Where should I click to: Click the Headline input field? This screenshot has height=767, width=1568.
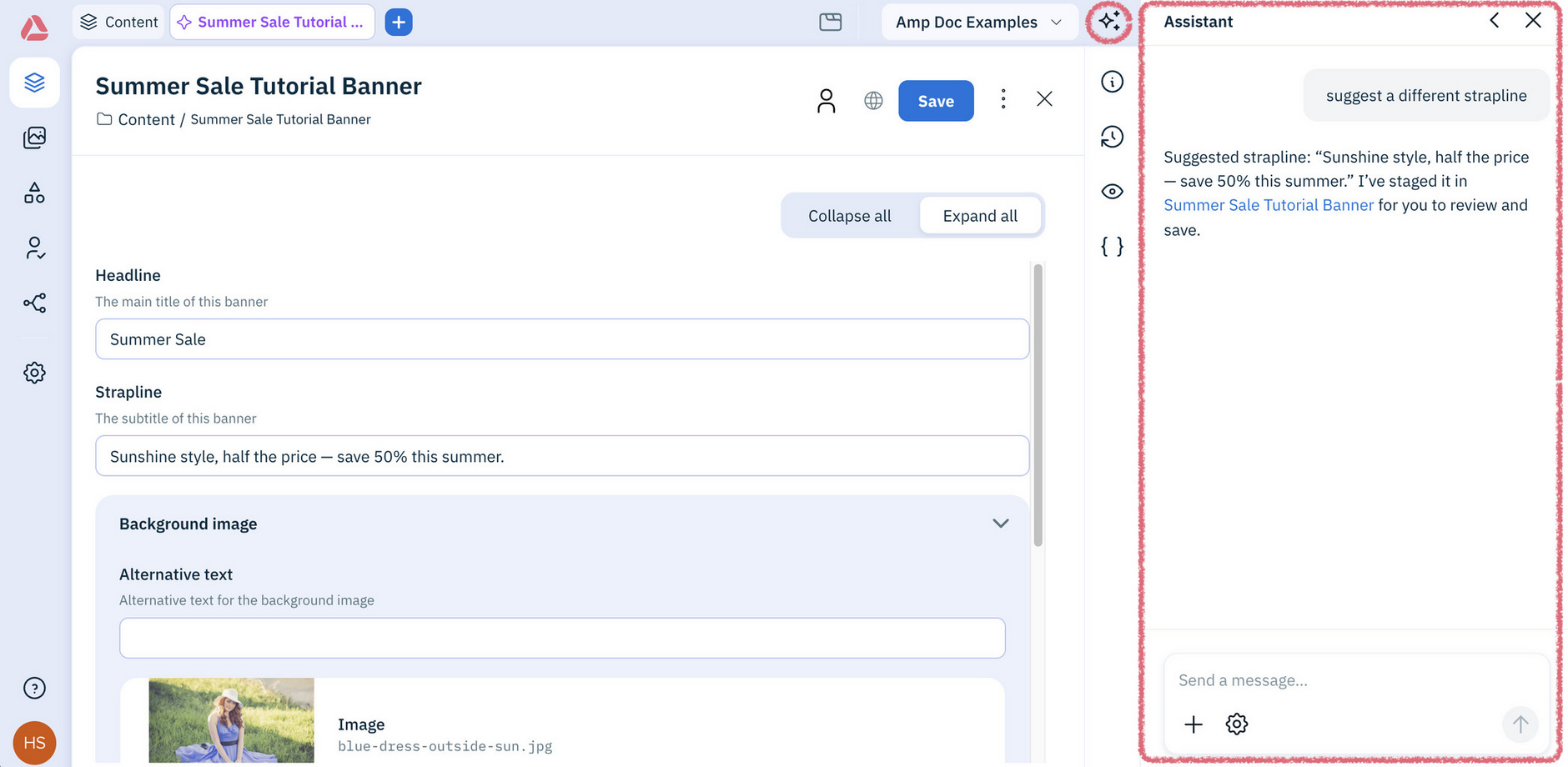[x=562, y=339]
